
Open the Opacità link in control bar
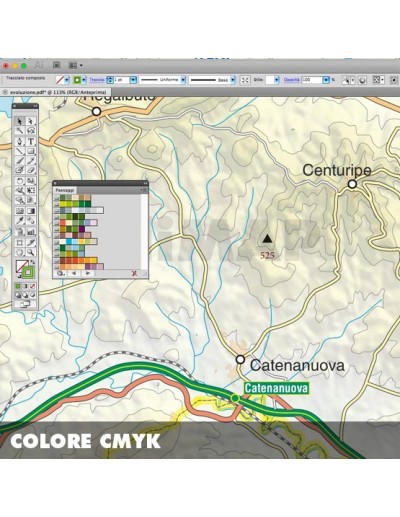coord(291,80)
